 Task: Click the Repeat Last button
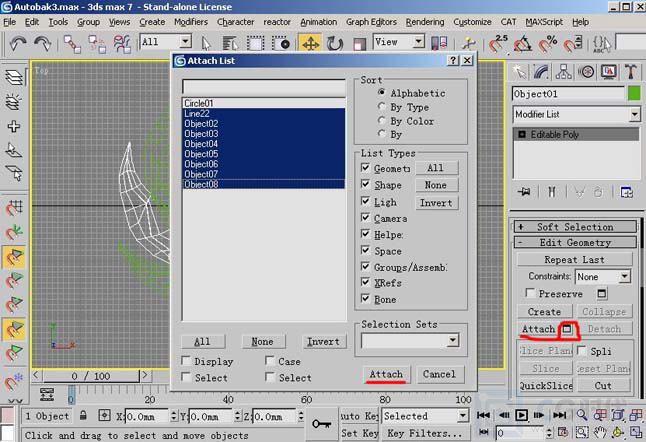pos(574,260)
